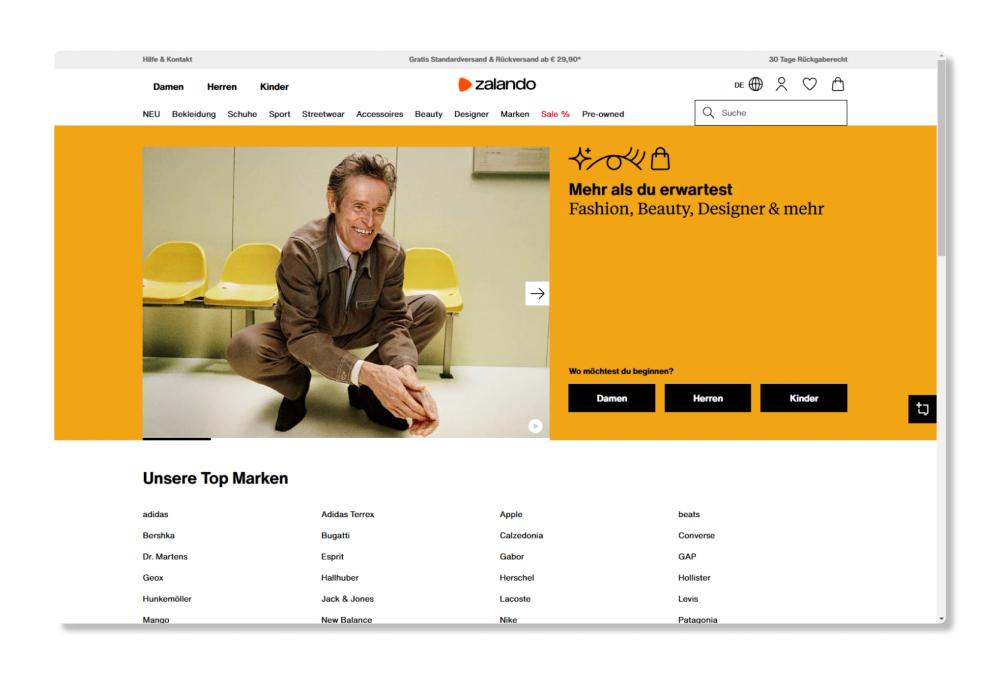Click the Levis brand link
The height and width of the screenshot is (674, 1000).
tap(688, 598)
